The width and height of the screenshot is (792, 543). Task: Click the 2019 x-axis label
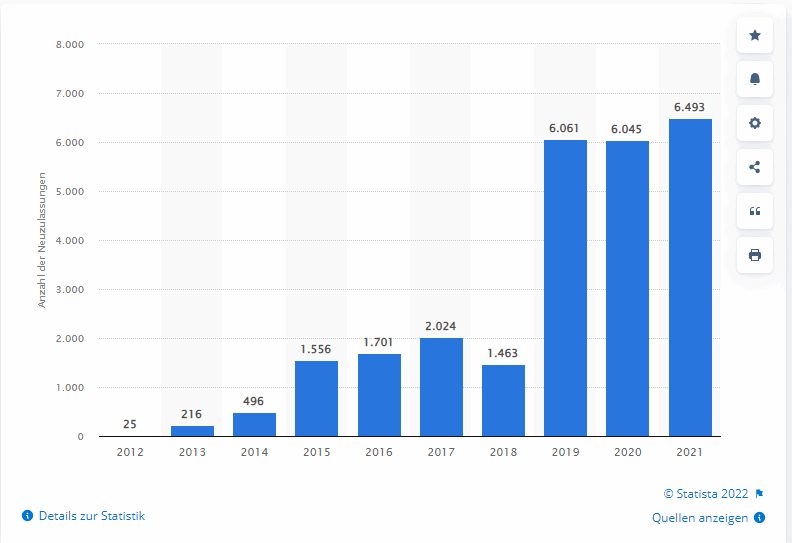coord(565,452)
